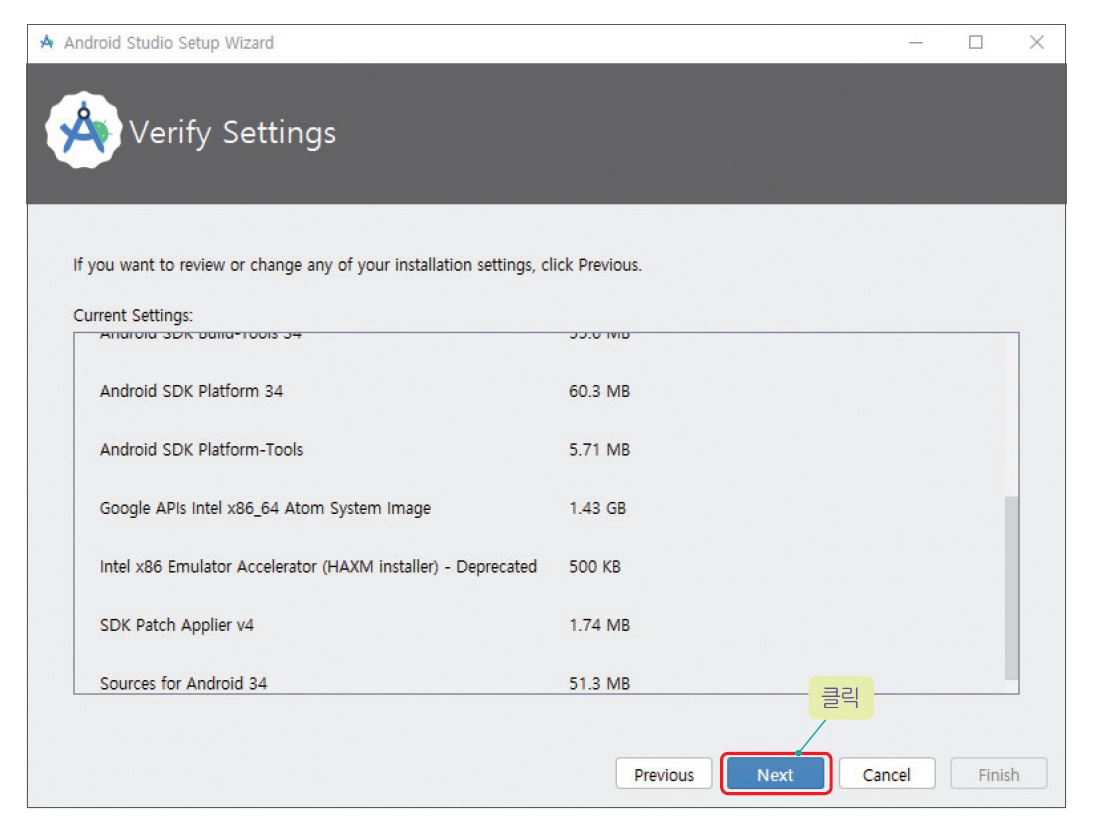Click the 1.74 MB size value
The height and width of the screenshot is (835, 1093).
pos(599,625)
